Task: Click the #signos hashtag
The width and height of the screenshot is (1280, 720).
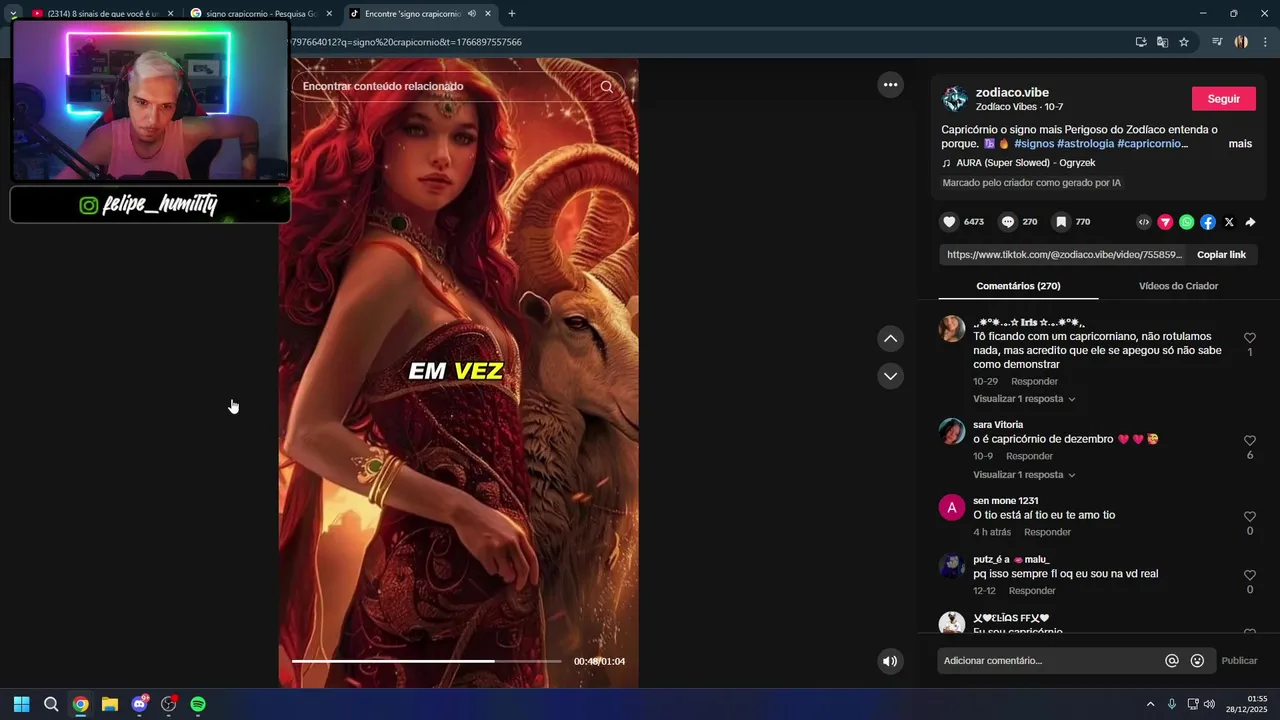Action: click(1033, 144)
